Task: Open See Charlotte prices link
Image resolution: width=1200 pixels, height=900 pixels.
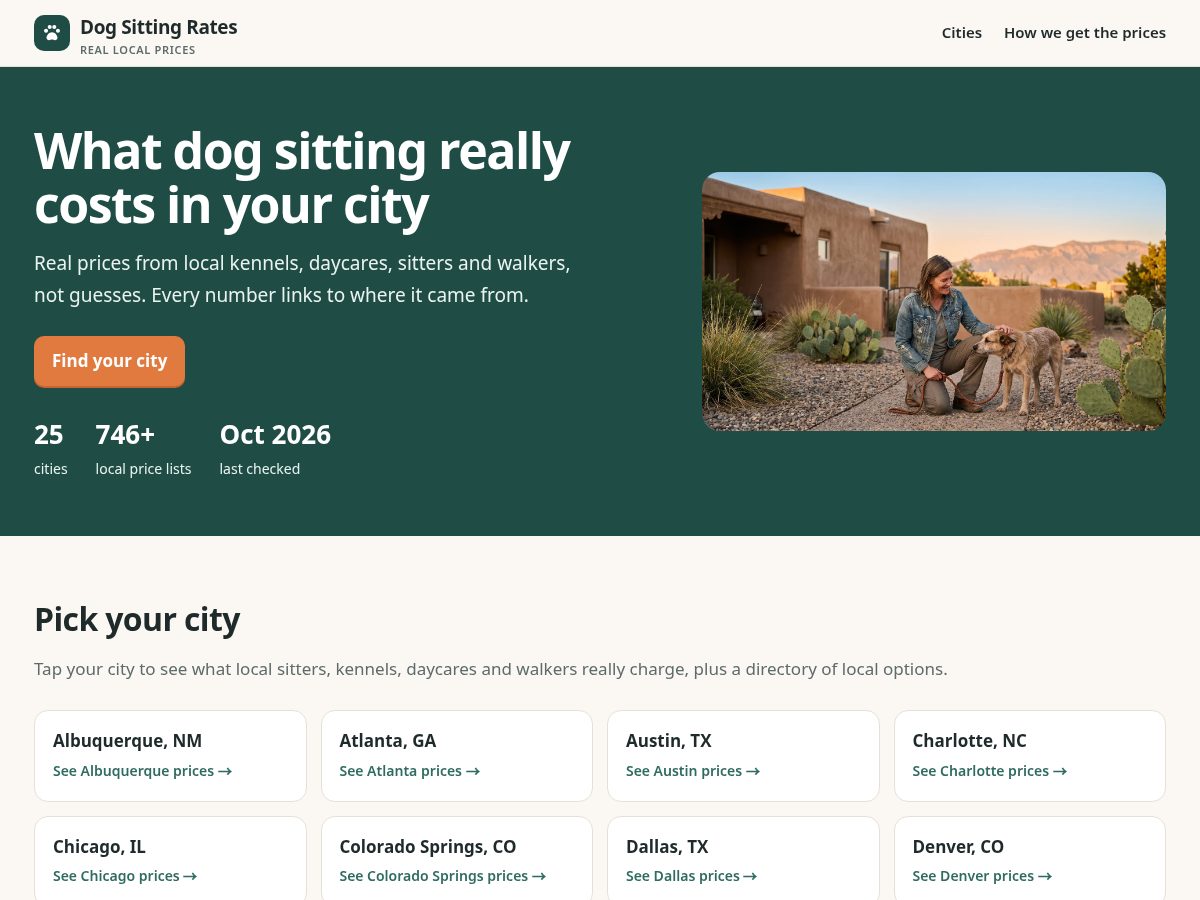Action: 989,771
